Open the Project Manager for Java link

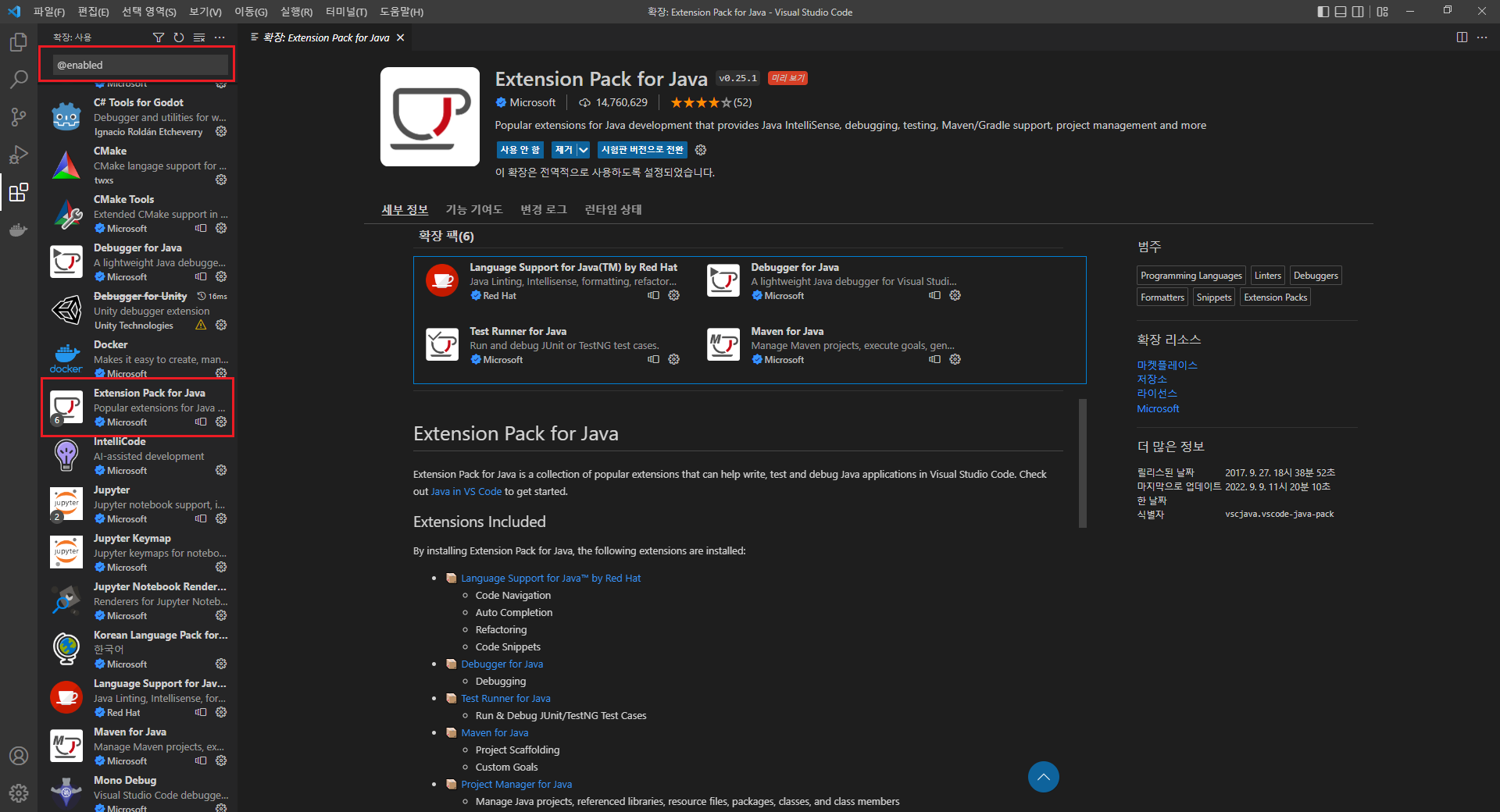(x=516, y=784)
